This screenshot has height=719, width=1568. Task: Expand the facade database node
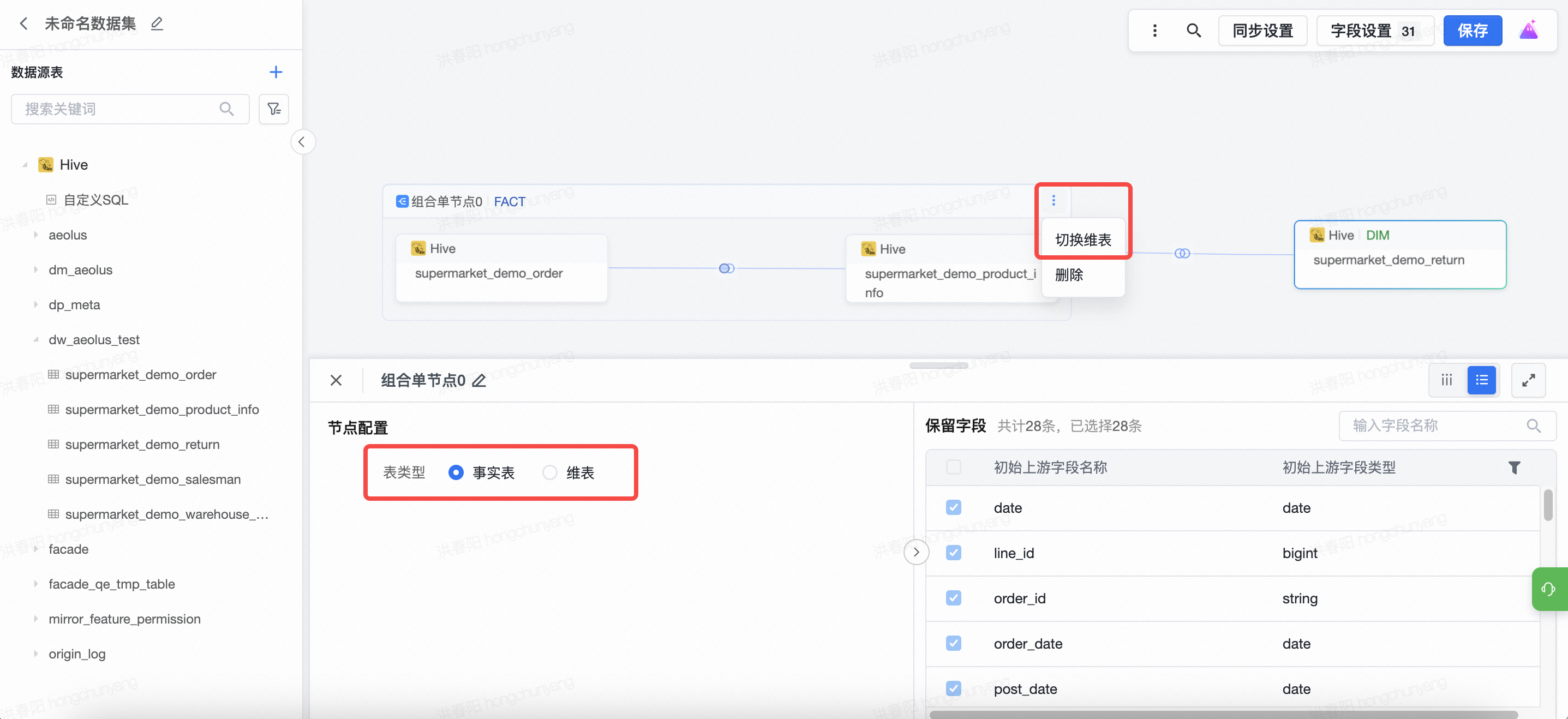coord(36,549)
